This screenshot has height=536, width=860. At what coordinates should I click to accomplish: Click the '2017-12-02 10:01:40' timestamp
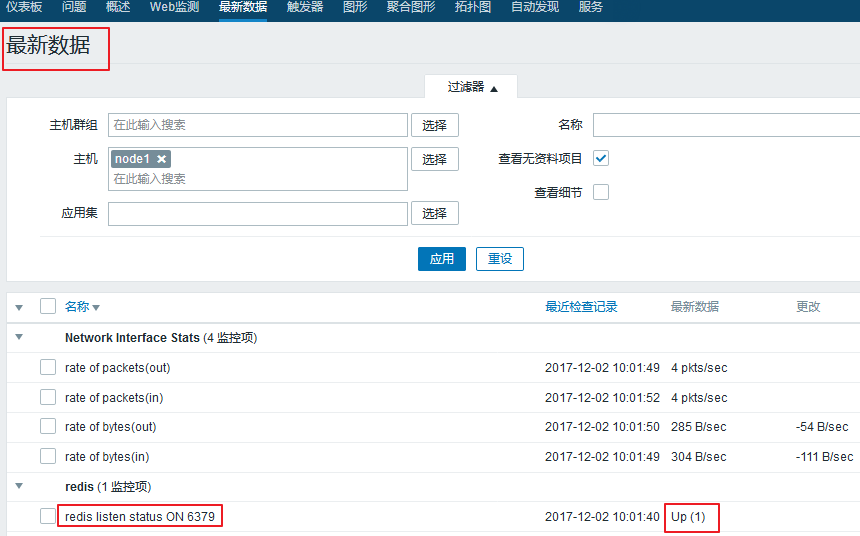[x=602, y=517]
